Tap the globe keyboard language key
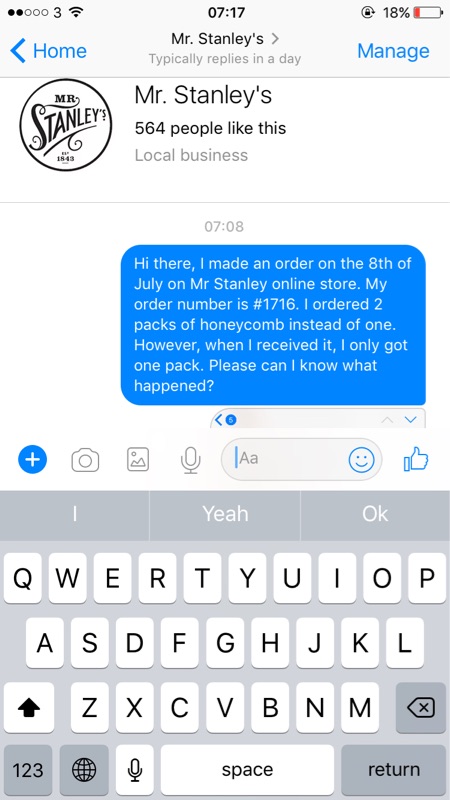The image size is (450, 800). click(84, 769)
